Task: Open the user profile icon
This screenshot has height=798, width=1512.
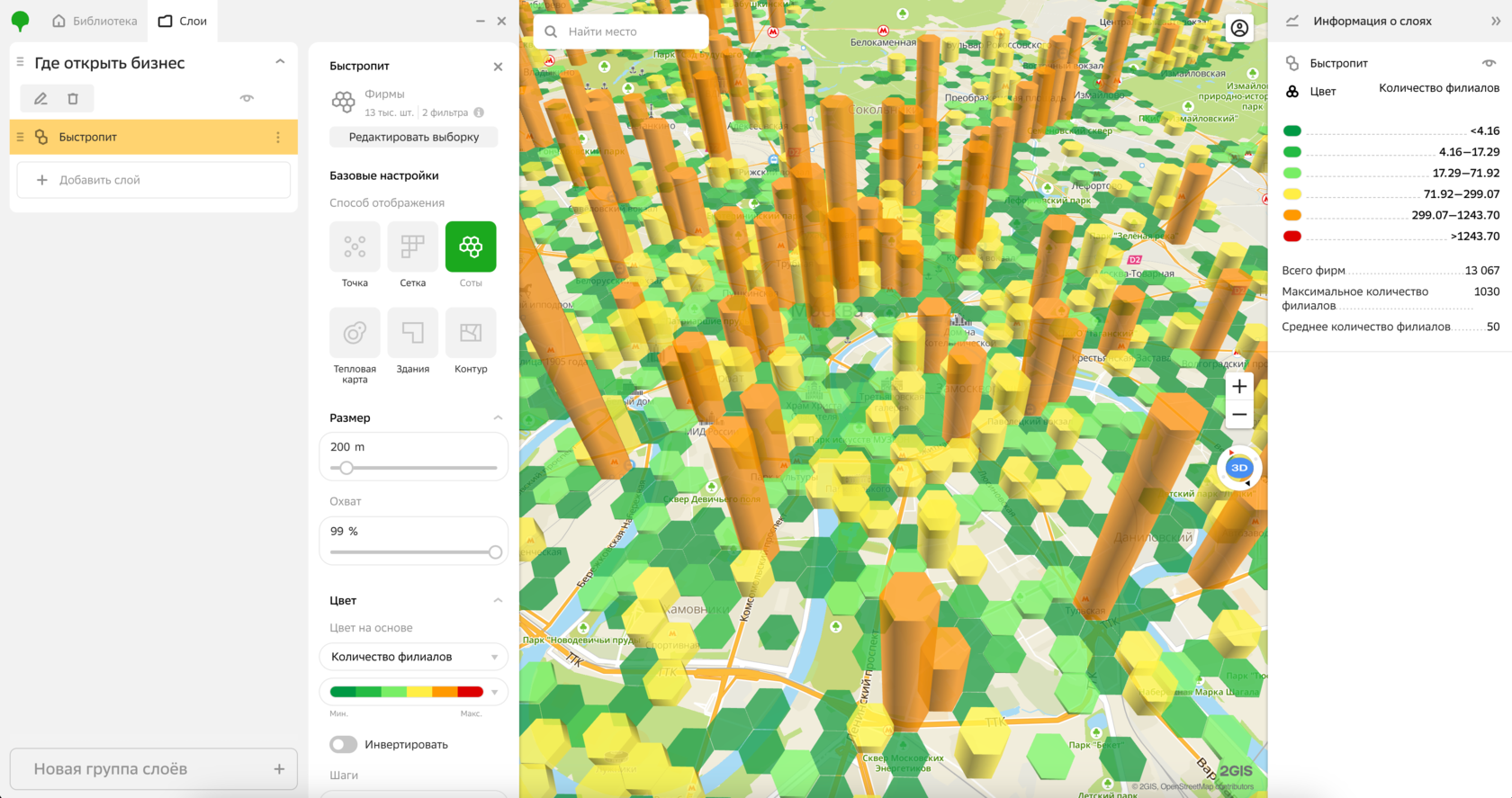Action: pyautogui.click(x=1239, y=29)
